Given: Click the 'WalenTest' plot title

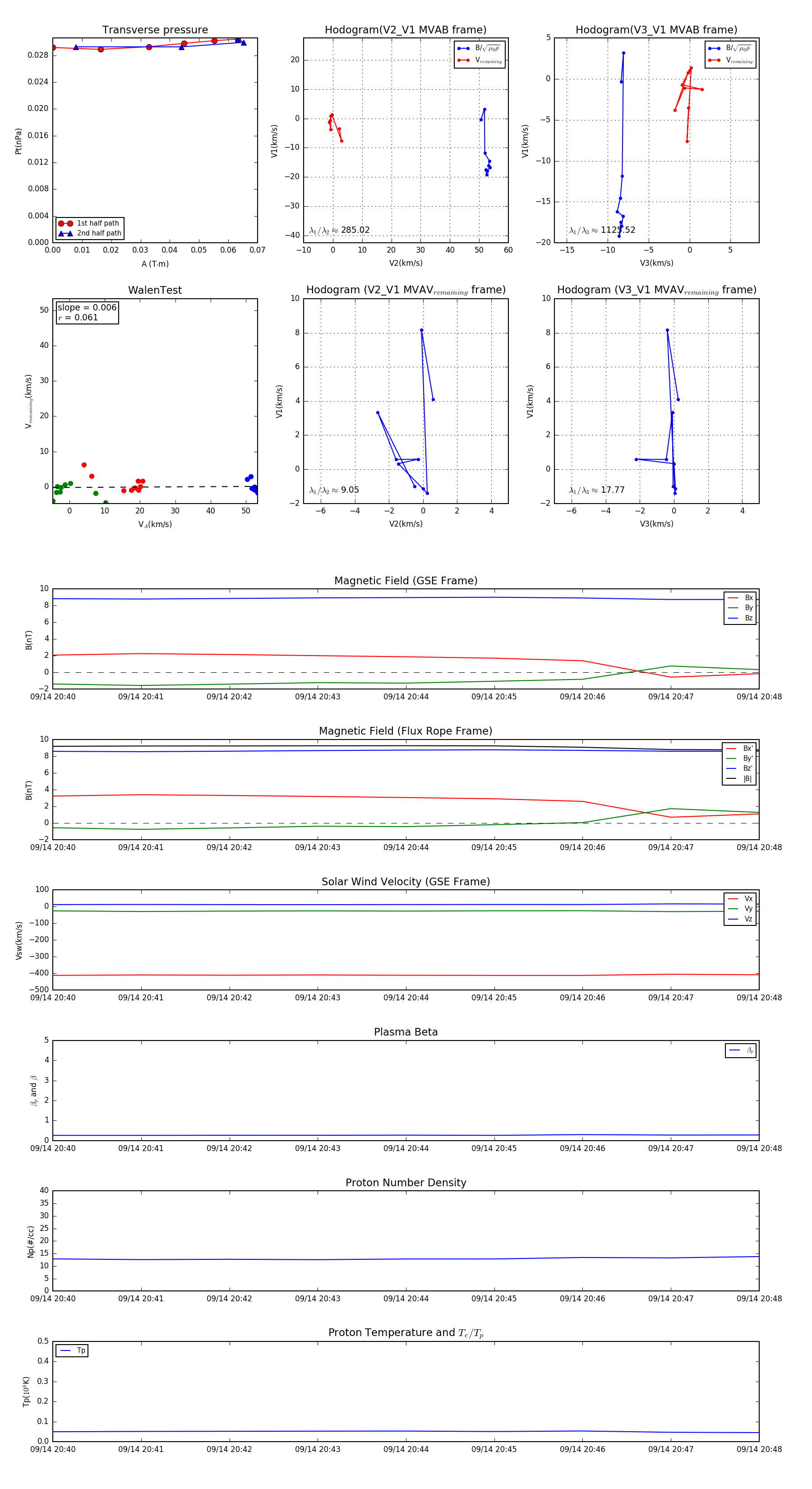Looking at the screenshot, I should click(155, 290).
